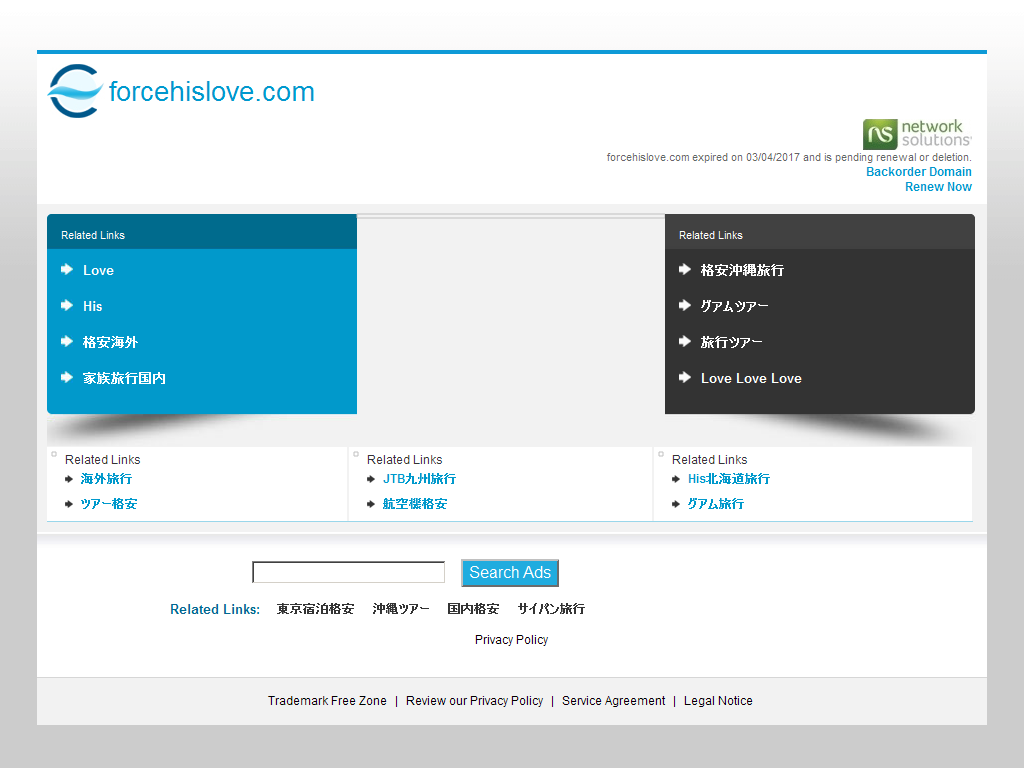
Task: Open the 旅行ツアー link
Action: coord(731,342)
